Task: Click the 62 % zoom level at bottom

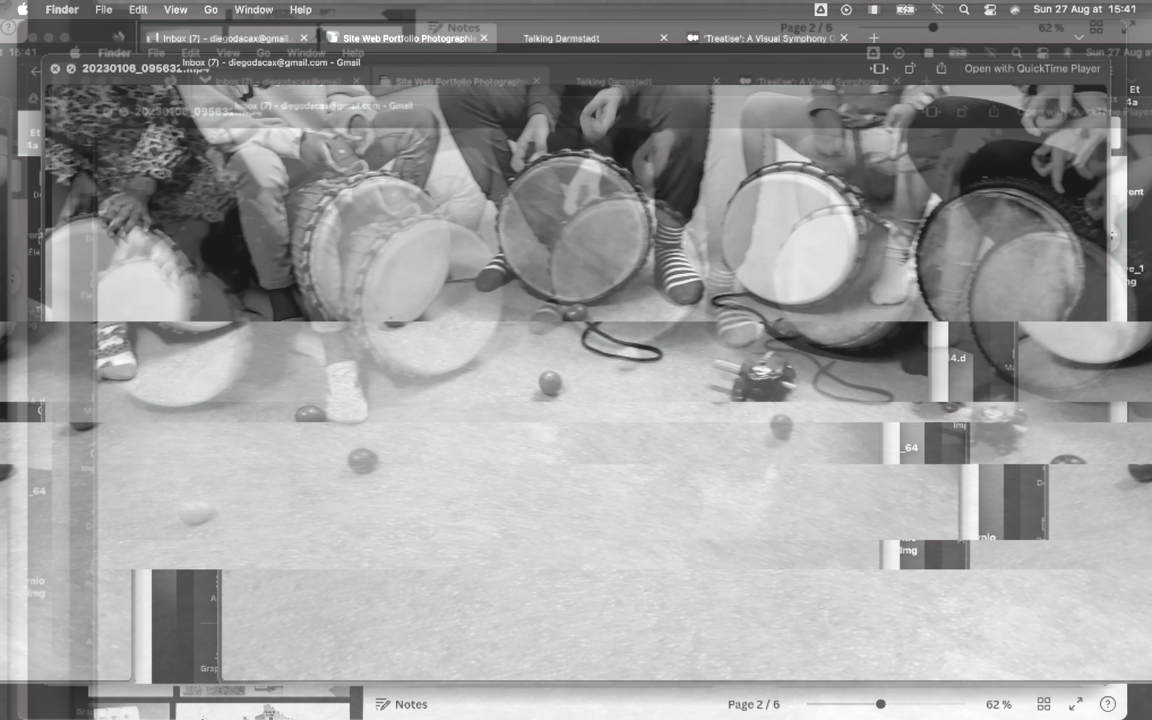Action: click(998, 704)
